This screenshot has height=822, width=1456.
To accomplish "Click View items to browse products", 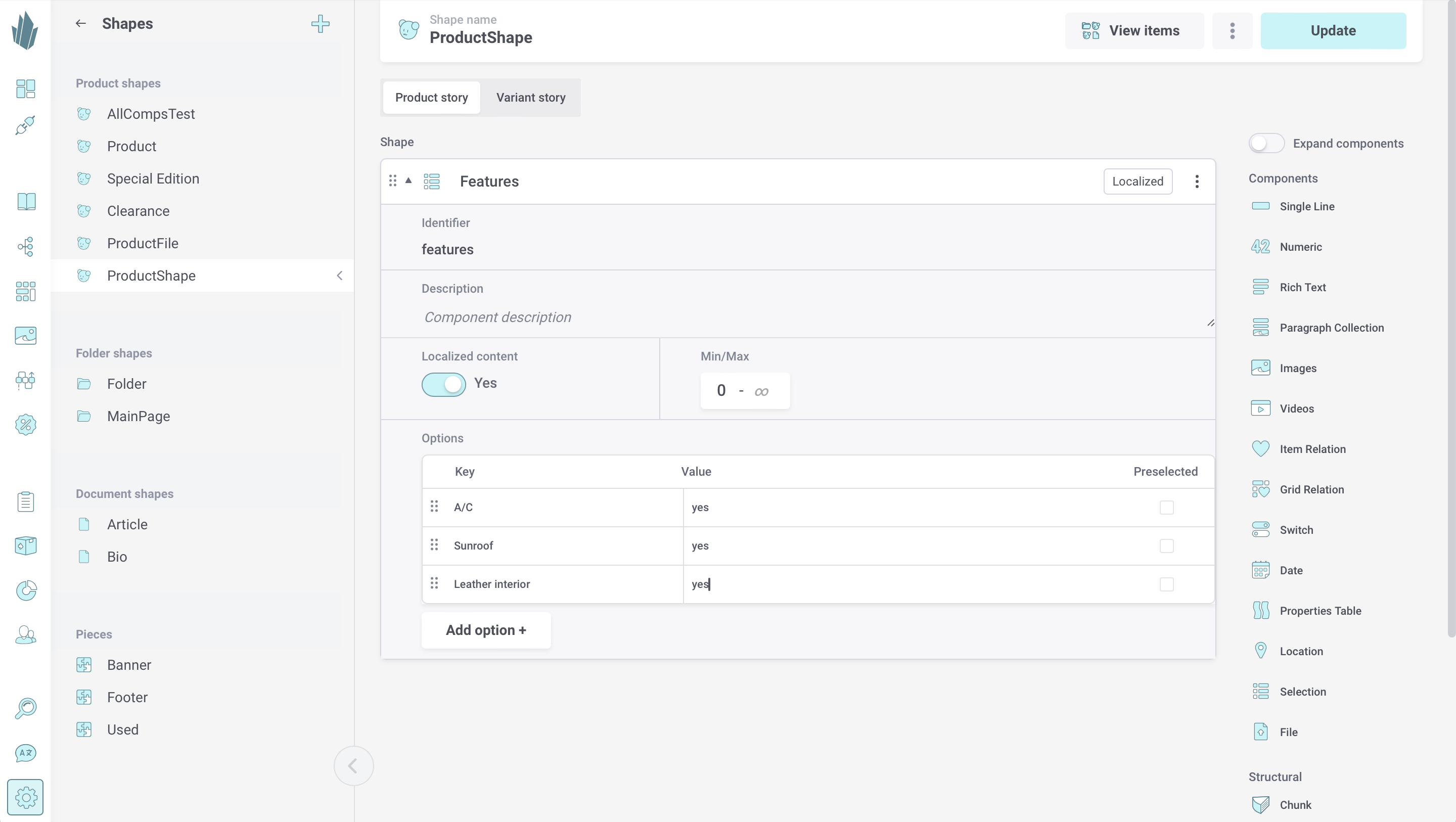I will click(x=1131, y=30).
